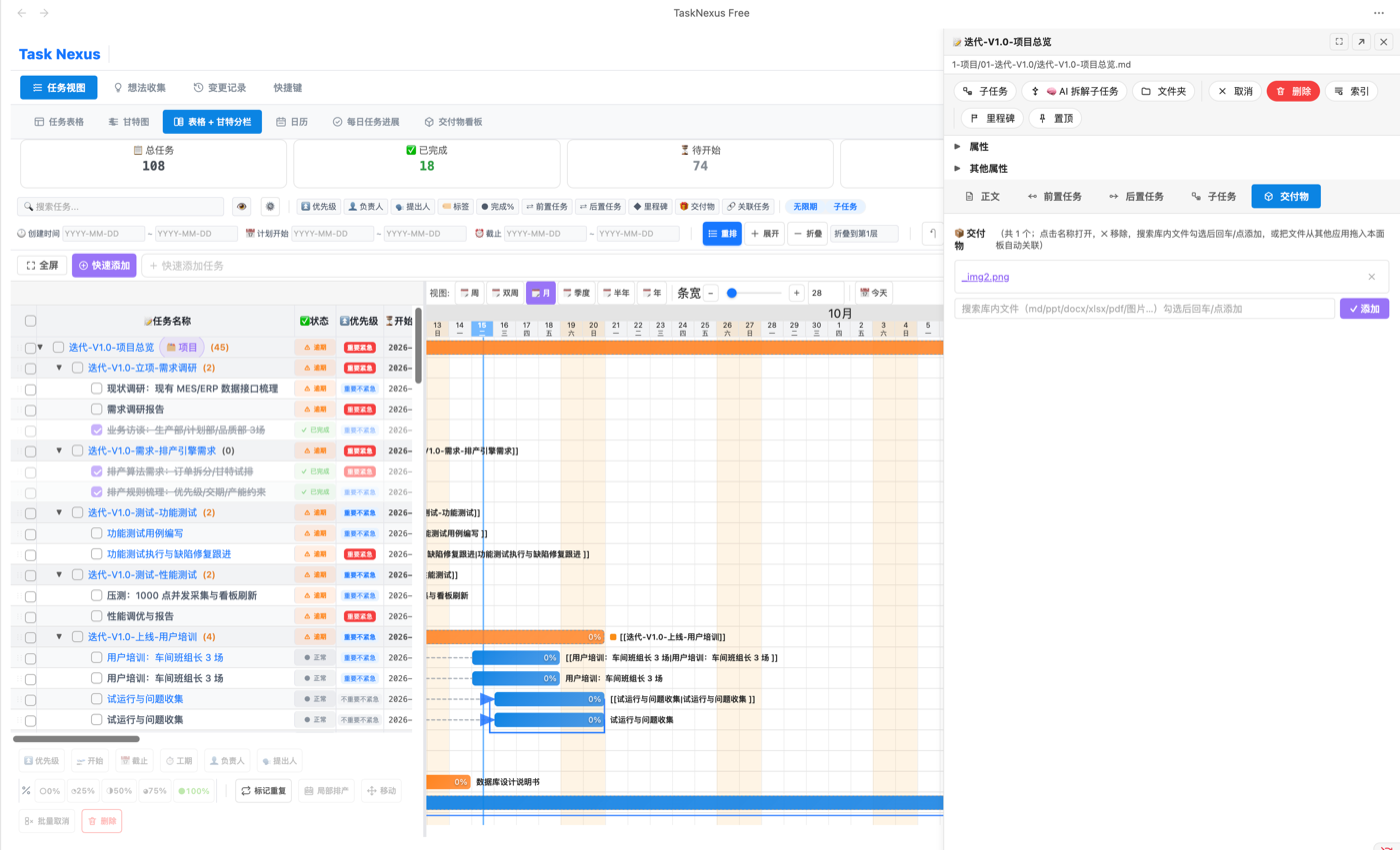This screenshot has height=850, width=1400.
Task: Open the gear settings icon next to search
Action: [270, 207]
